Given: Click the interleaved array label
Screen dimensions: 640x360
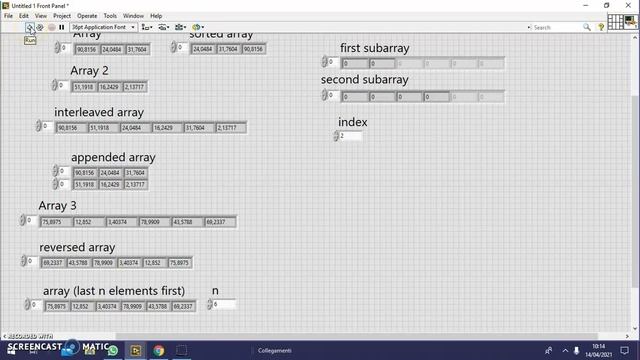Looking at the screenshot, I should point(99,112).
